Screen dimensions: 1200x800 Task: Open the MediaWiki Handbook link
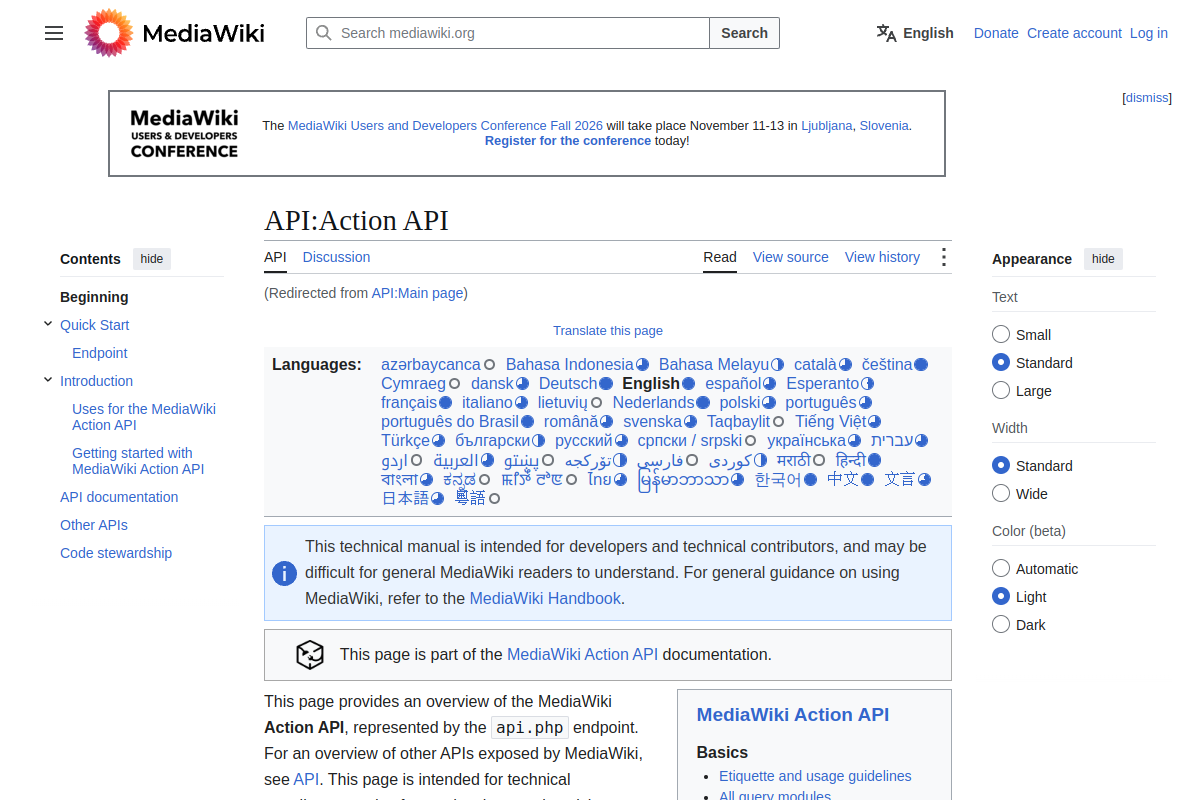pyautogui.click(x=545, y=599)
